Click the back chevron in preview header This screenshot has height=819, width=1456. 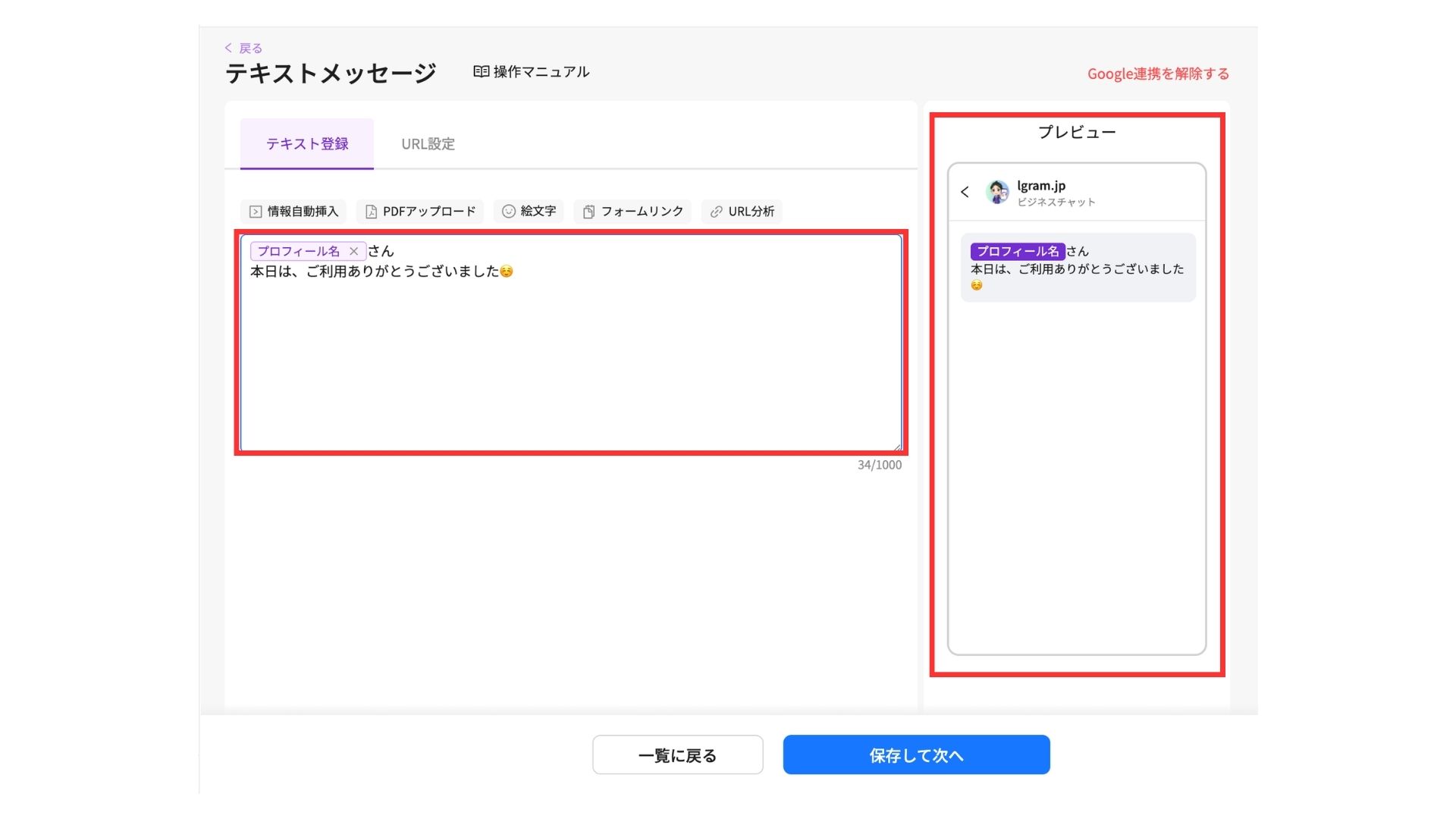click(x=965, y=192)
